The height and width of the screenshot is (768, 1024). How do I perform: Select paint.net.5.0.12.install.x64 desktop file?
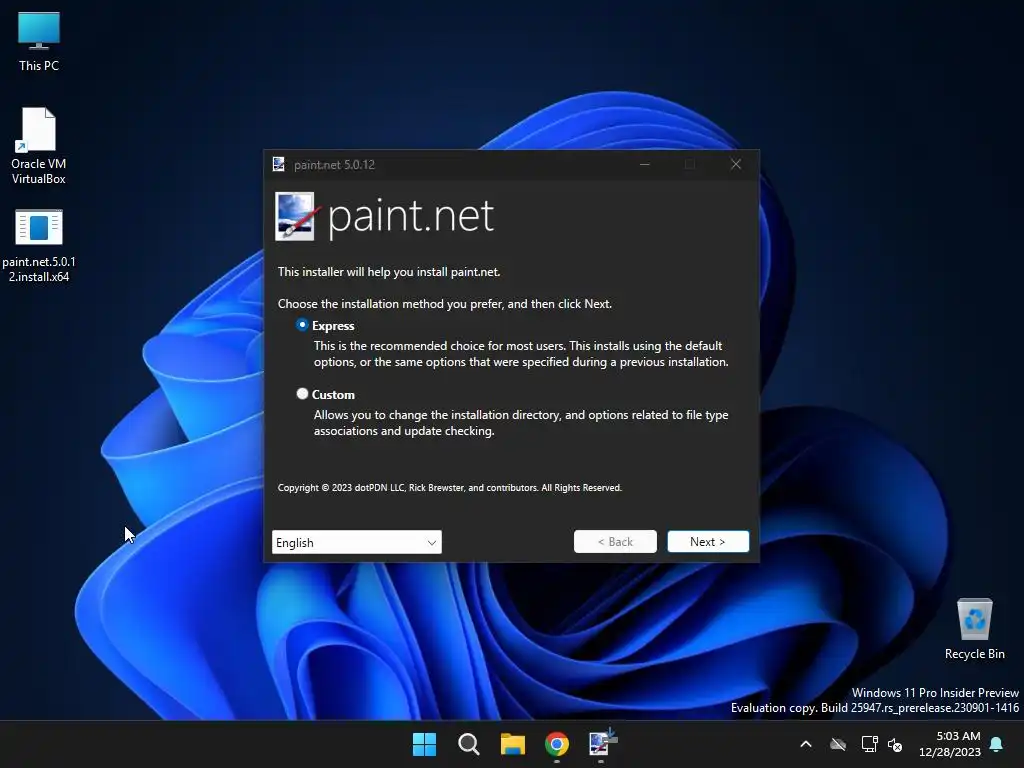tap(39, 246)
